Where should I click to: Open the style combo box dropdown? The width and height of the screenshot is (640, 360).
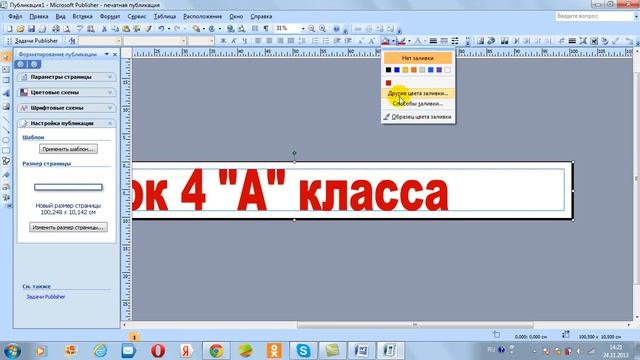(119, 41)
